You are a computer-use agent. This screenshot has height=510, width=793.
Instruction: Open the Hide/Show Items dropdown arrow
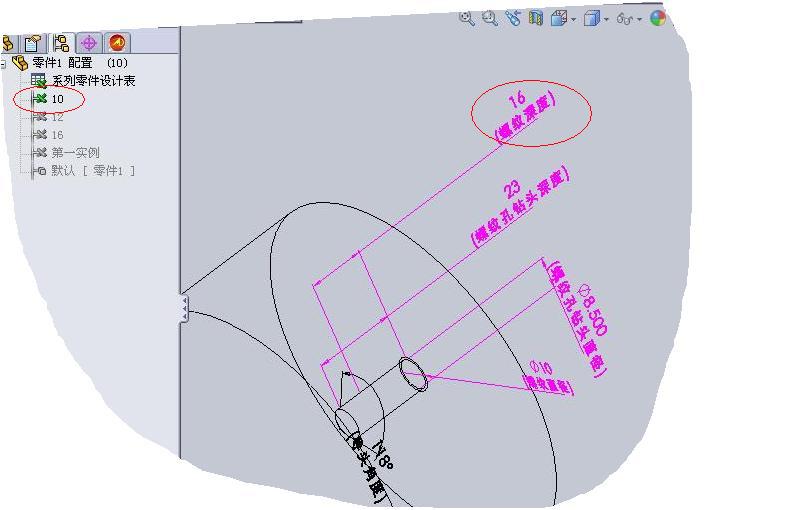640,20
